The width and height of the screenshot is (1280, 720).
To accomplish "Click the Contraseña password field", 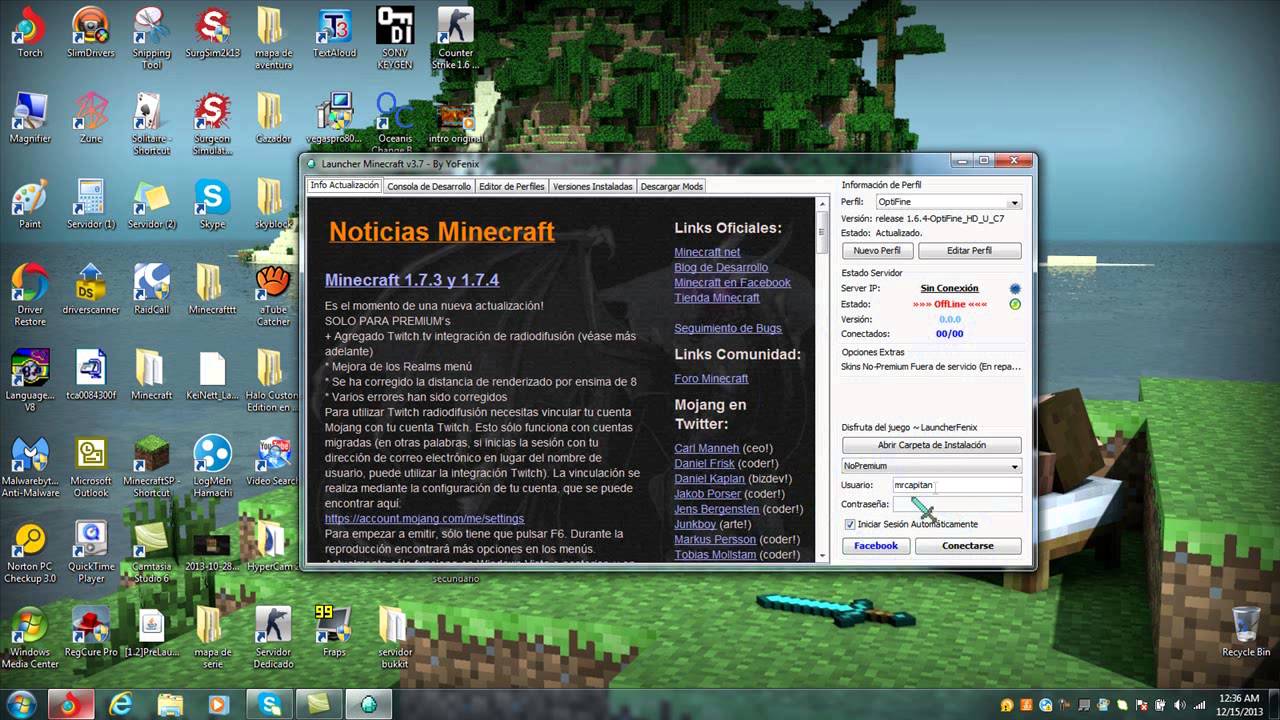I will [957, 504].
